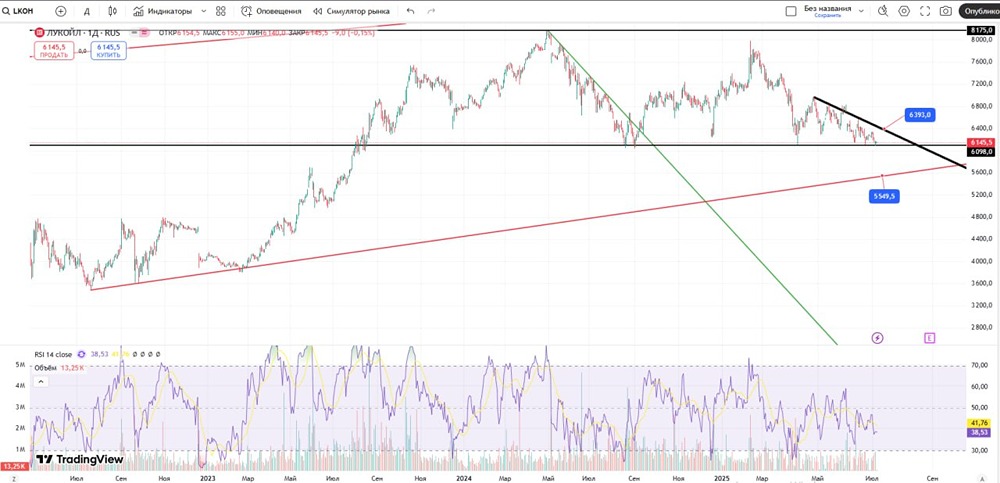The height and width of the screenshot is (483, 1000).
Task: Open symbol search for LKOH
Action: [18, 11]
